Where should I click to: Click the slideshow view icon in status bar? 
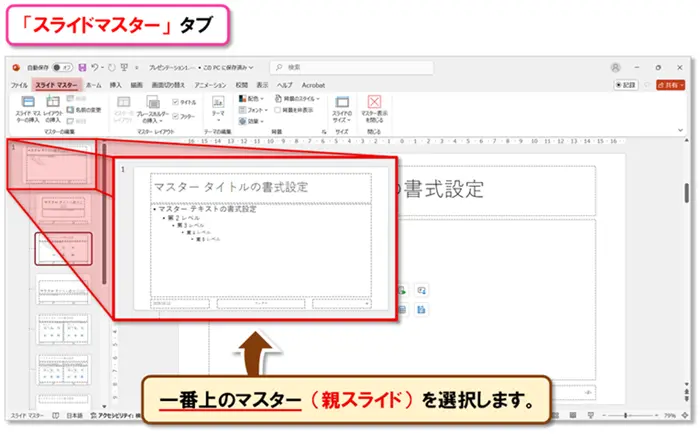pyautogui.click(x=591, y=415)
